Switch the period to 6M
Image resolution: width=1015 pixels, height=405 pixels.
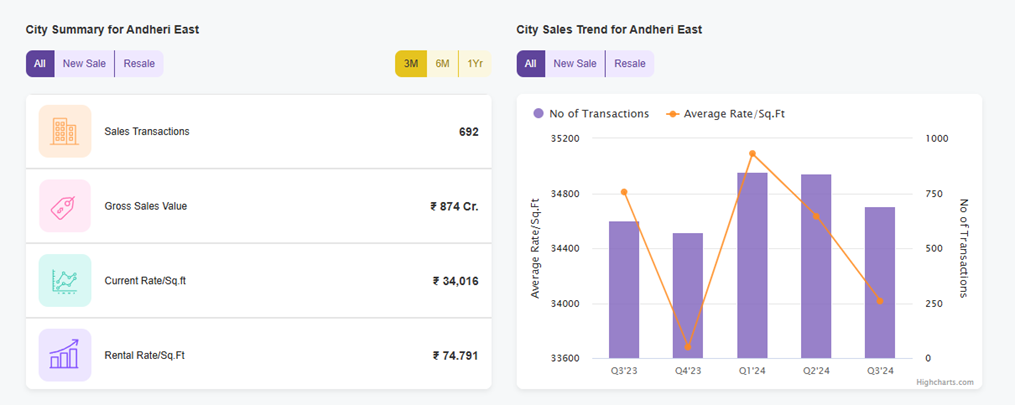(x=442, y=64)
